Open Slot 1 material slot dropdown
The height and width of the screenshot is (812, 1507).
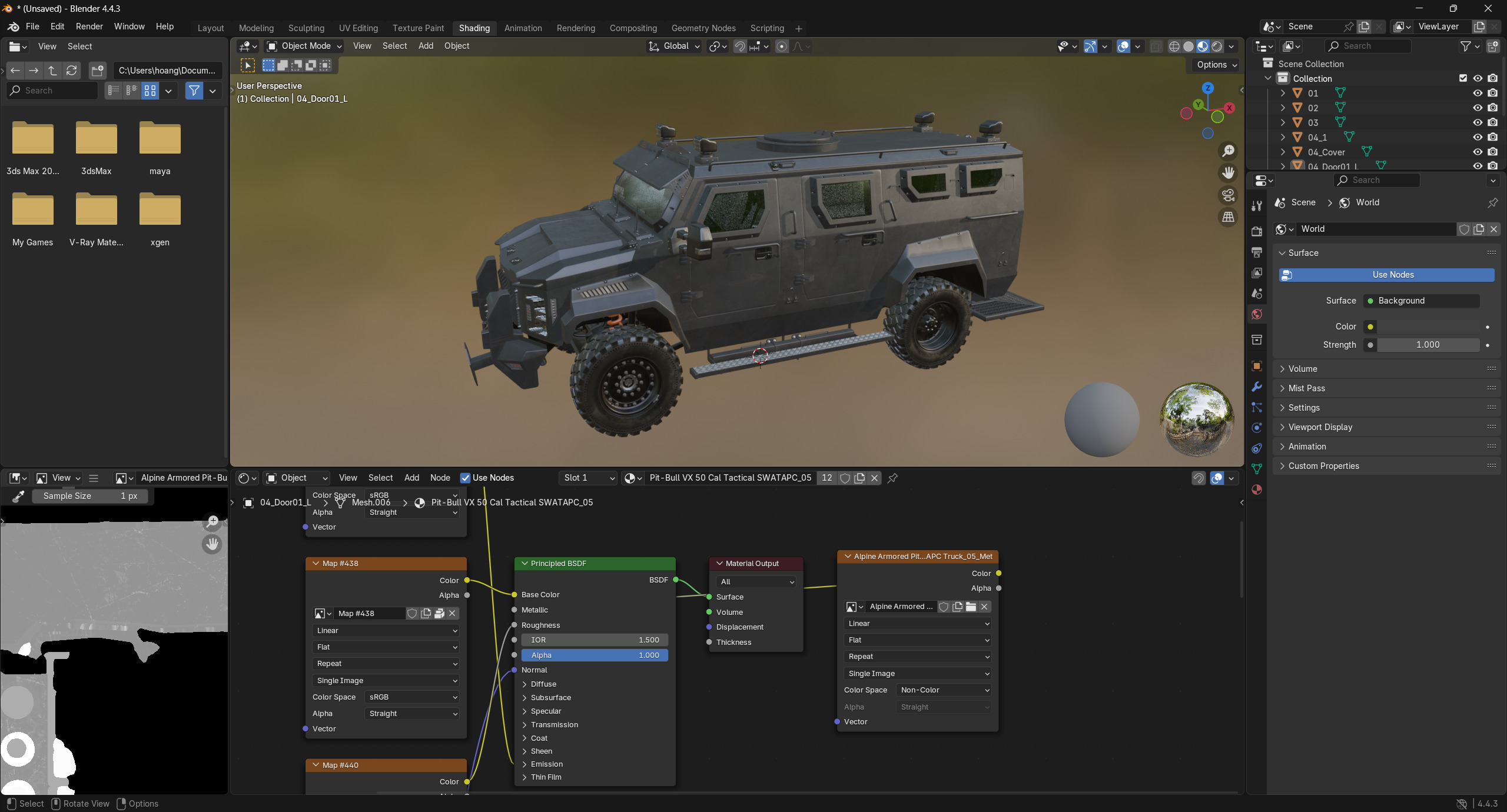588,478
